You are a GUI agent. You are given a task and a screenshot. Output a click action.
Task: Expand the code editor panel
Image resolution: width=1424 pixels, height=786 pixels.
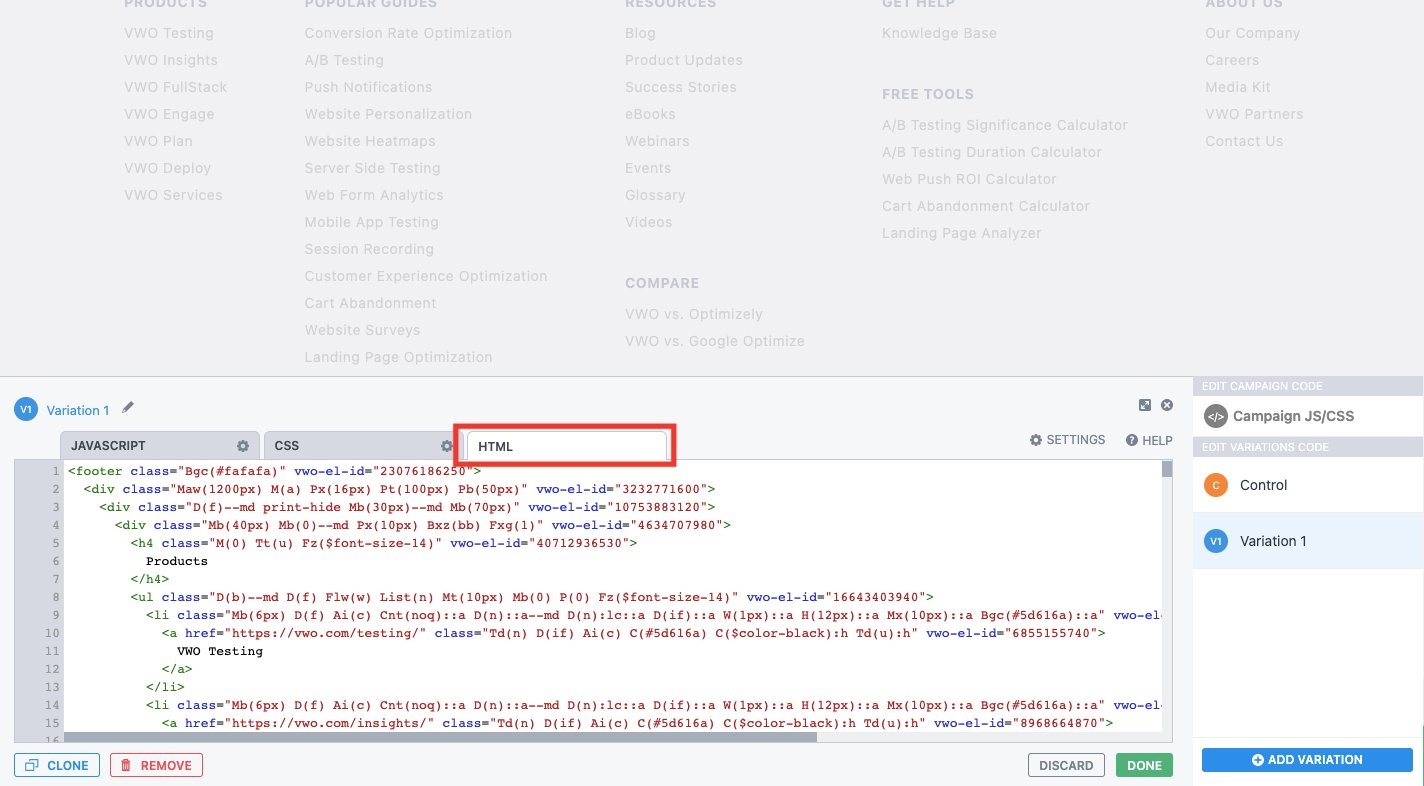1145,405
